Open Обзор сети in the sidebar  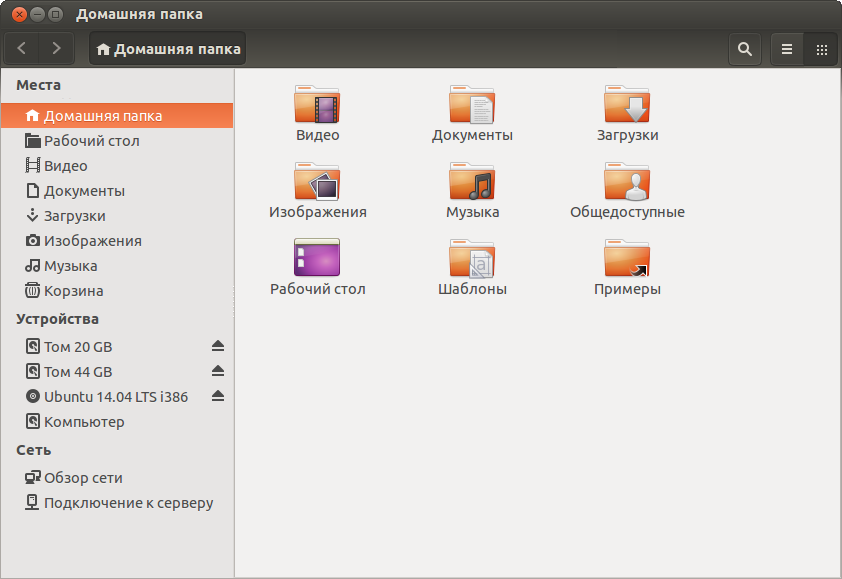tap(117, 477)
